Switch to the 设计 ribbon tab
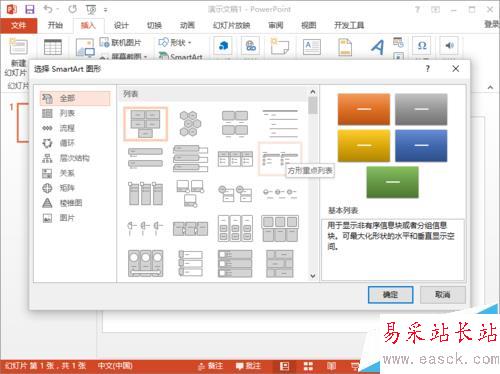 pyautogui.click(x=121, y=25)
